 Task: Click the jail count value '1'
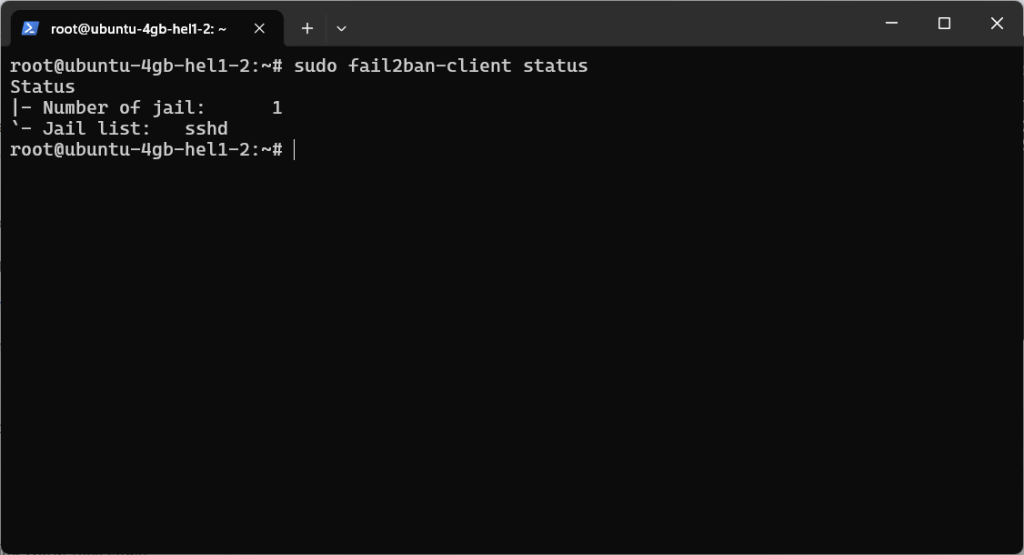click(x=277, y=108)
